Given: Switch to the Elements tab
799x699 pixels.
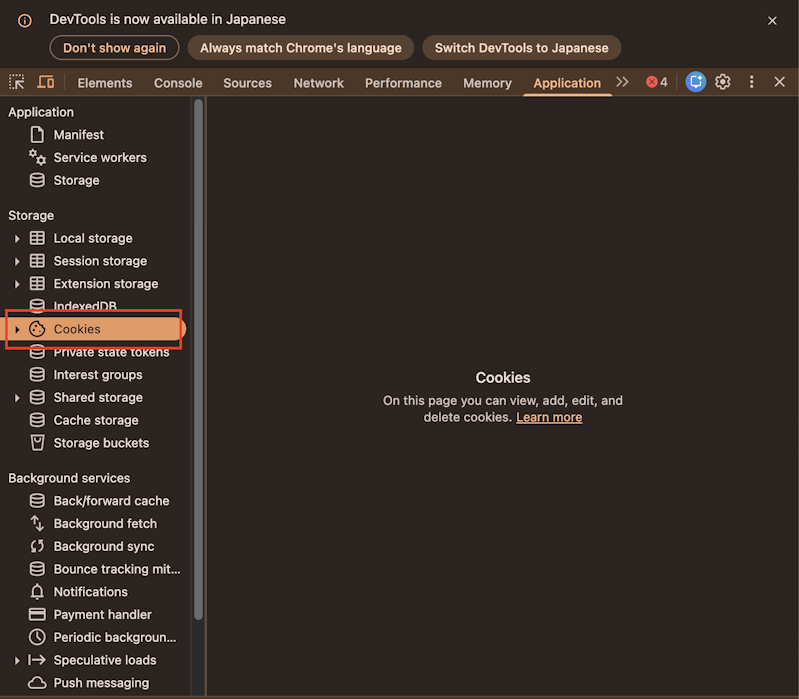Looking at the screenshot, I should click(x=104, y=83).
